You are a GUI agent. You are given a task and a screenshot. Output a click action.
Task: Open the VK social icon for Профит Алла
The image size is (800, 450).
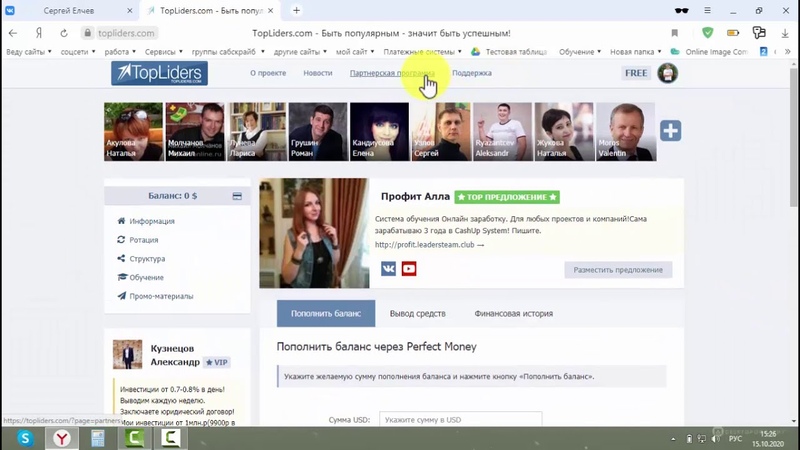tap(388, 268)
